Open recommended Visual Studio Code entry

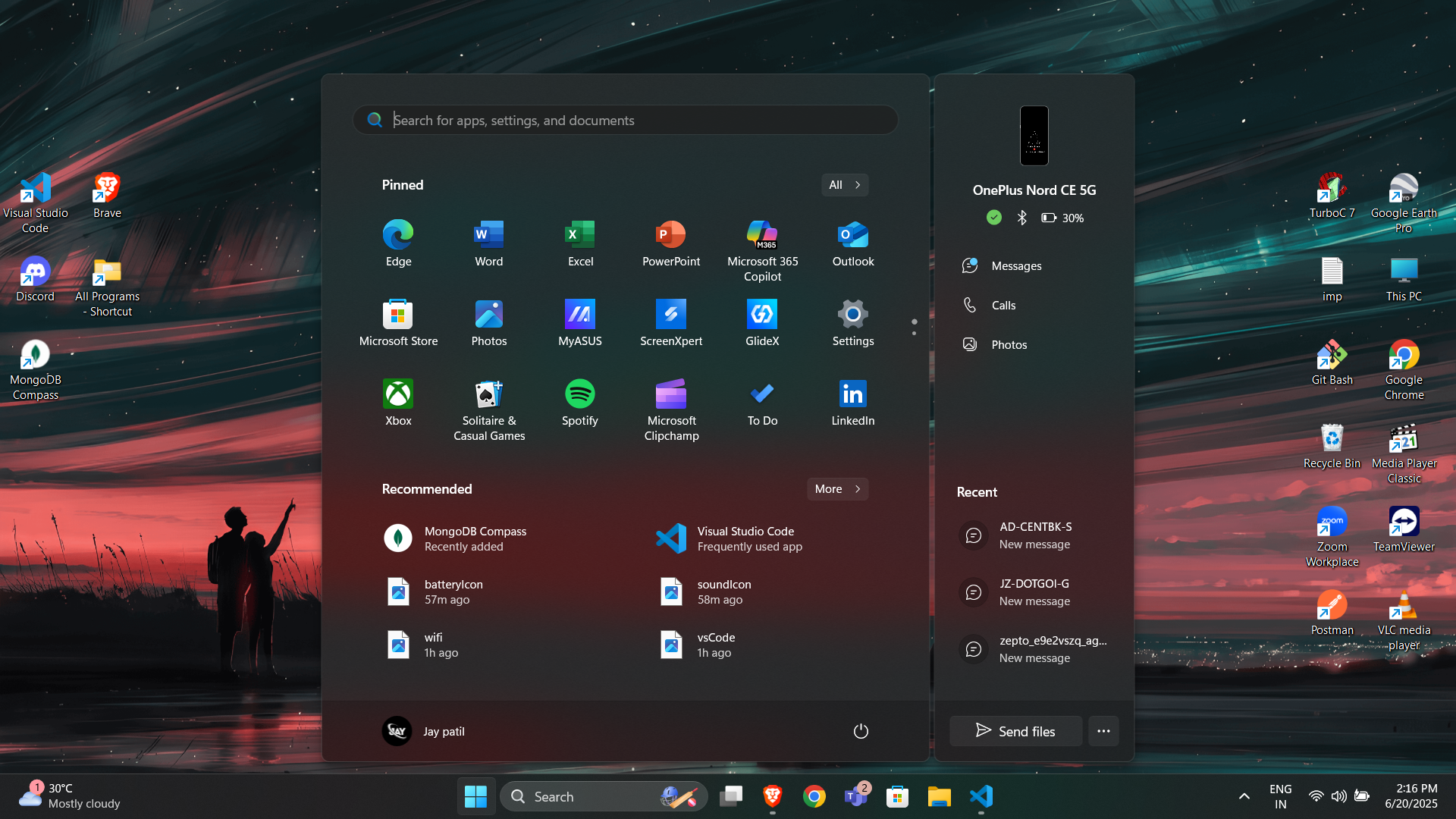(761, 538)
